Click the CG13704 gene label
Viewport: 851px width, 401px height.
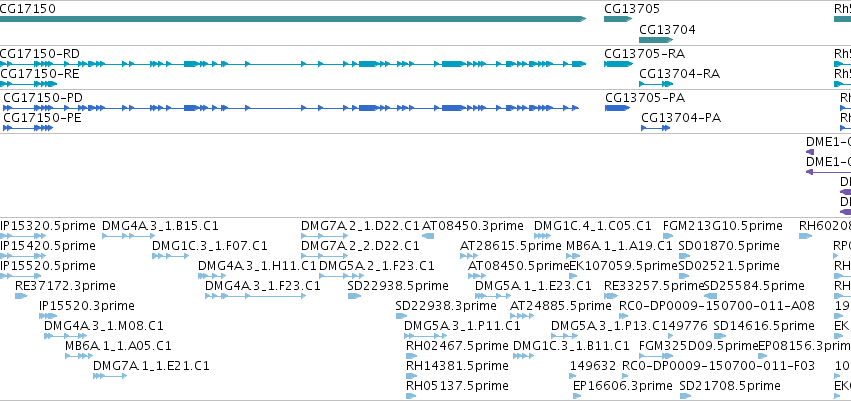pos(667,30)
